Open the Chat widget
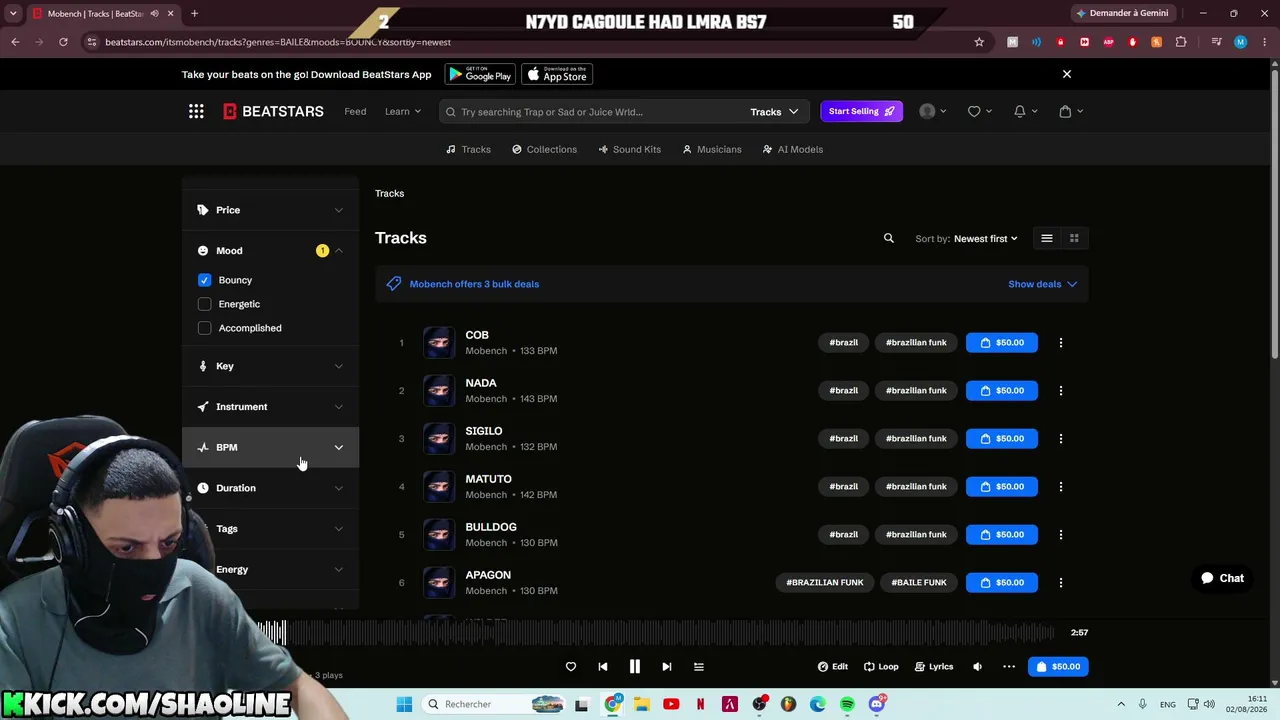1280x720 pixels. point(1222,578)
